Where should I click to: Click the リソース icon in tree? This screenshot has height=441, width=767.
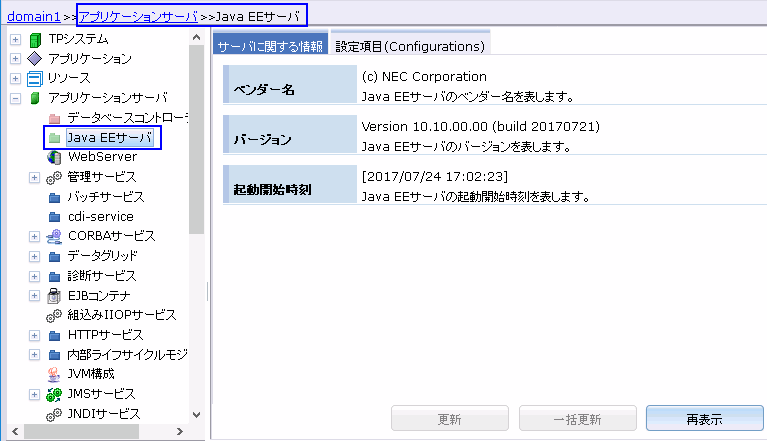click(x=35, y=79)
